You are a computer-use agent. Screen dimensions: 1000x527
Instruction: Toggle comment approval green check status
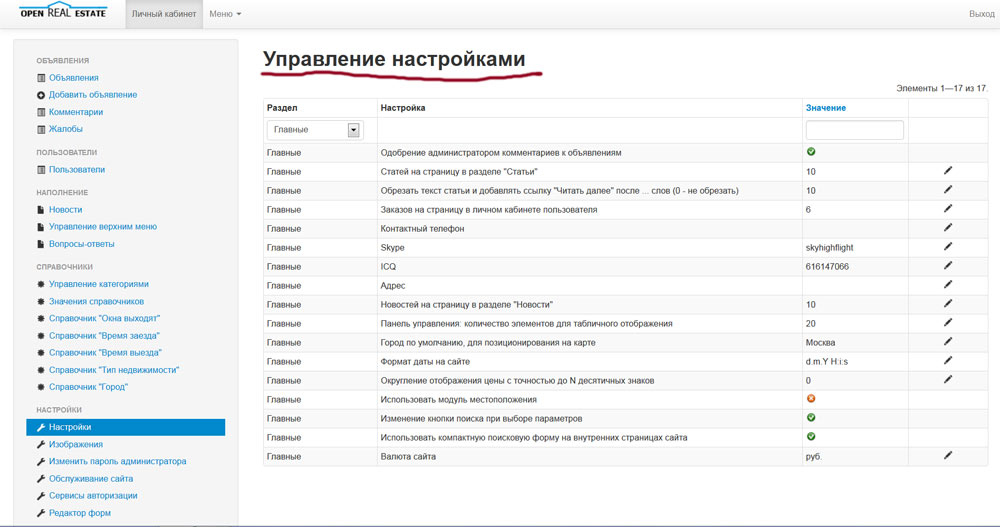(811, 152)
